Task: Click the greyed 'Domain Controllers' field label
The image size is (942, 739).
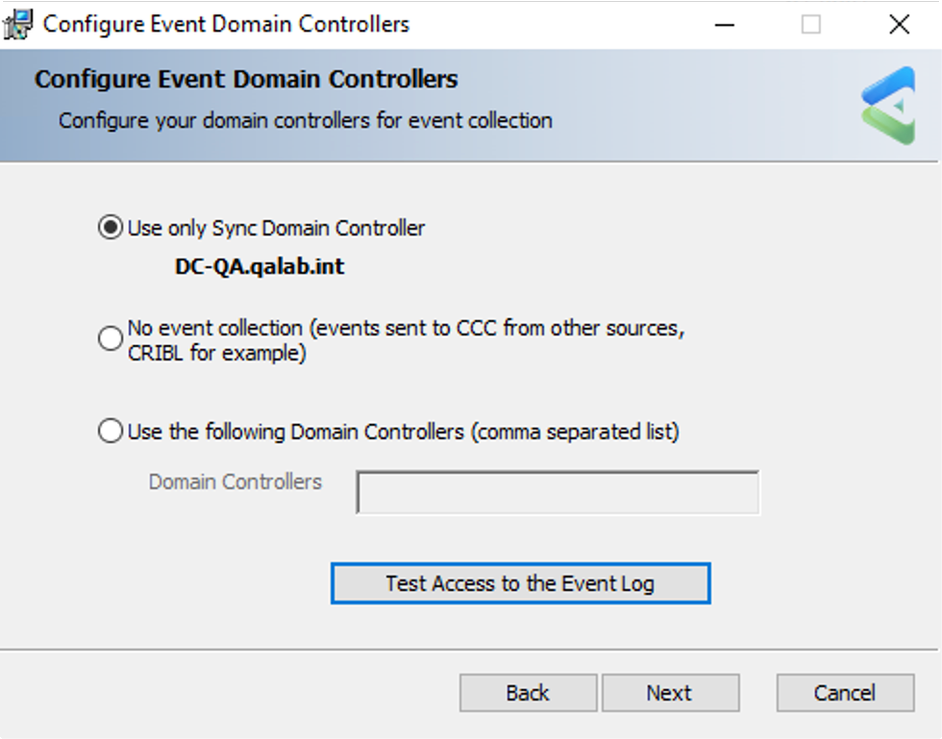Action: [236, 482]
